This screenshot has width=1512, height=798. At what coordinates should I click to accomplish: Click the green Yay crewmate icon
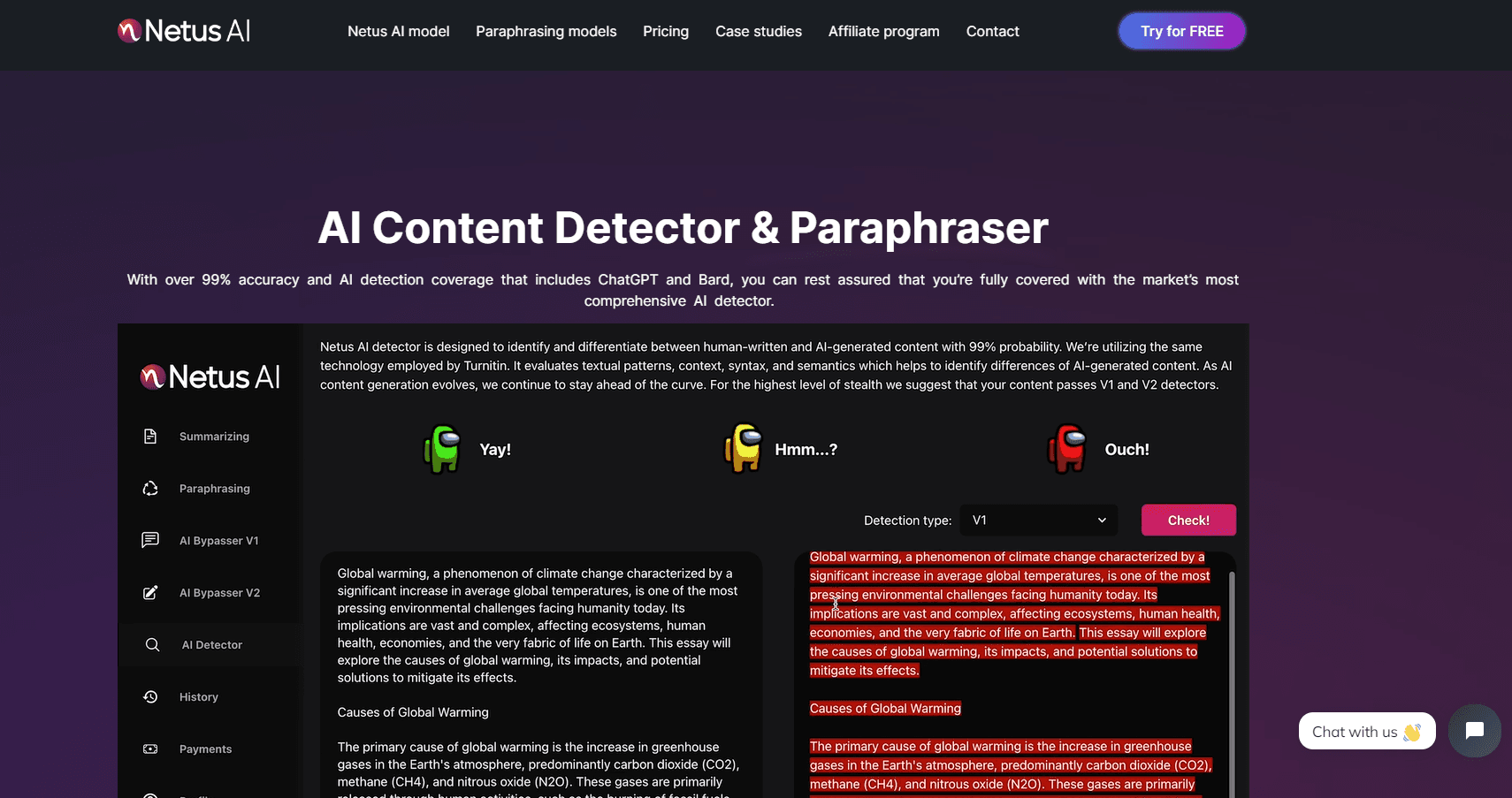(442, 449)
